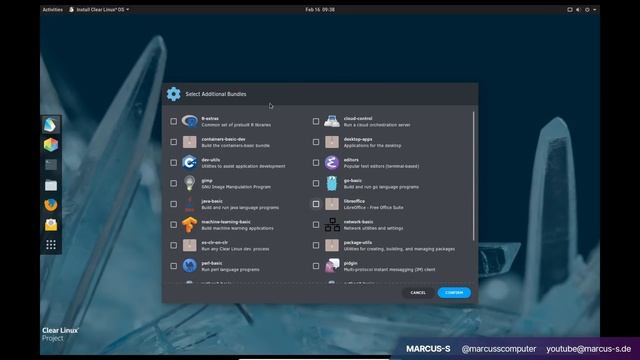Click the perl-basic bundle icon
Viewport: 640px width, 360px height.
pos(189,266)
